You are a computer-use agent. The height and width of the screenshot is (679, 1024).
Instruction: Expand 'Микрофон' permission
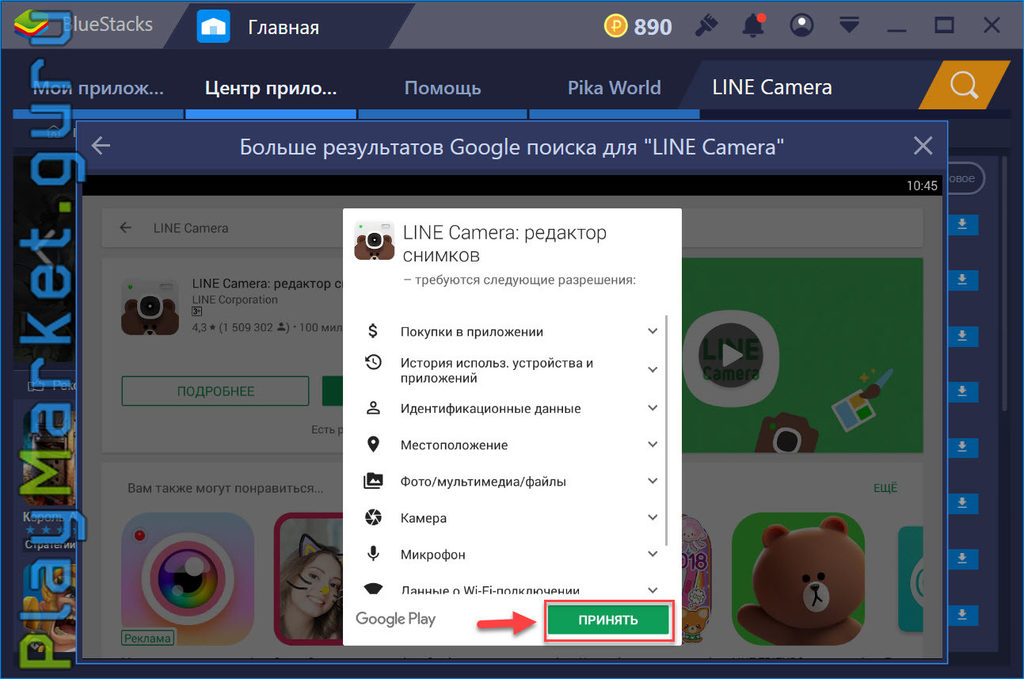[x=652, y=554]
